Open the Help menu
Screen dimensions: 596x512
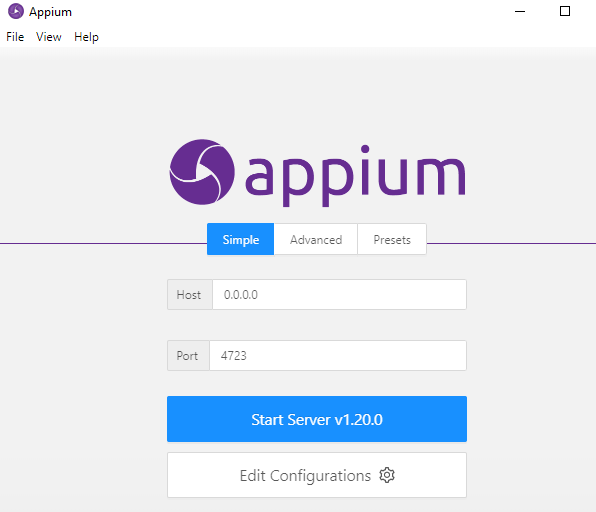[86, 37]
